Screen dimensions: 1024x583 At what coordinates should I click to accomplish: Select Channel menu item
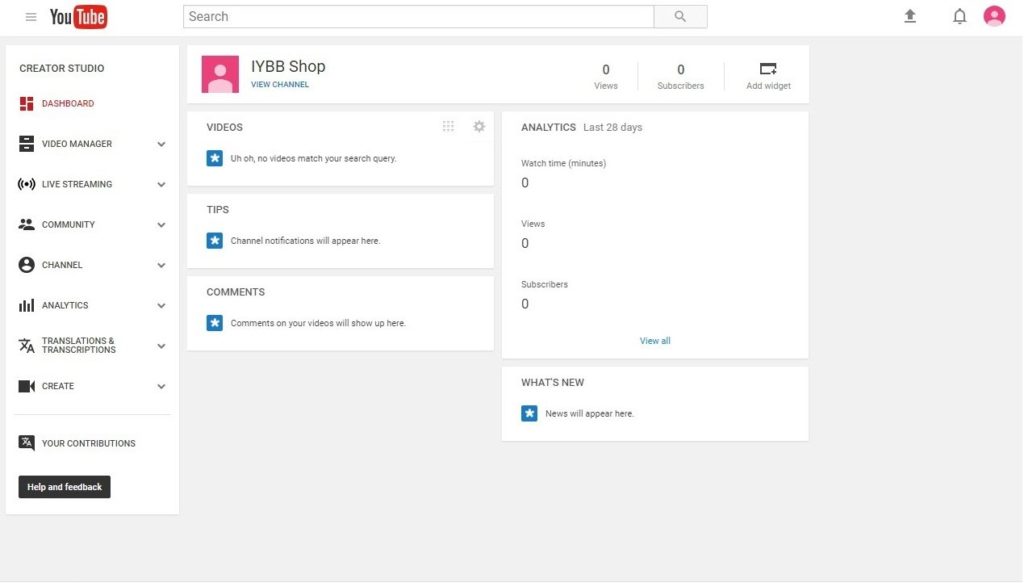pyautogui.click(x=62, y=265)
